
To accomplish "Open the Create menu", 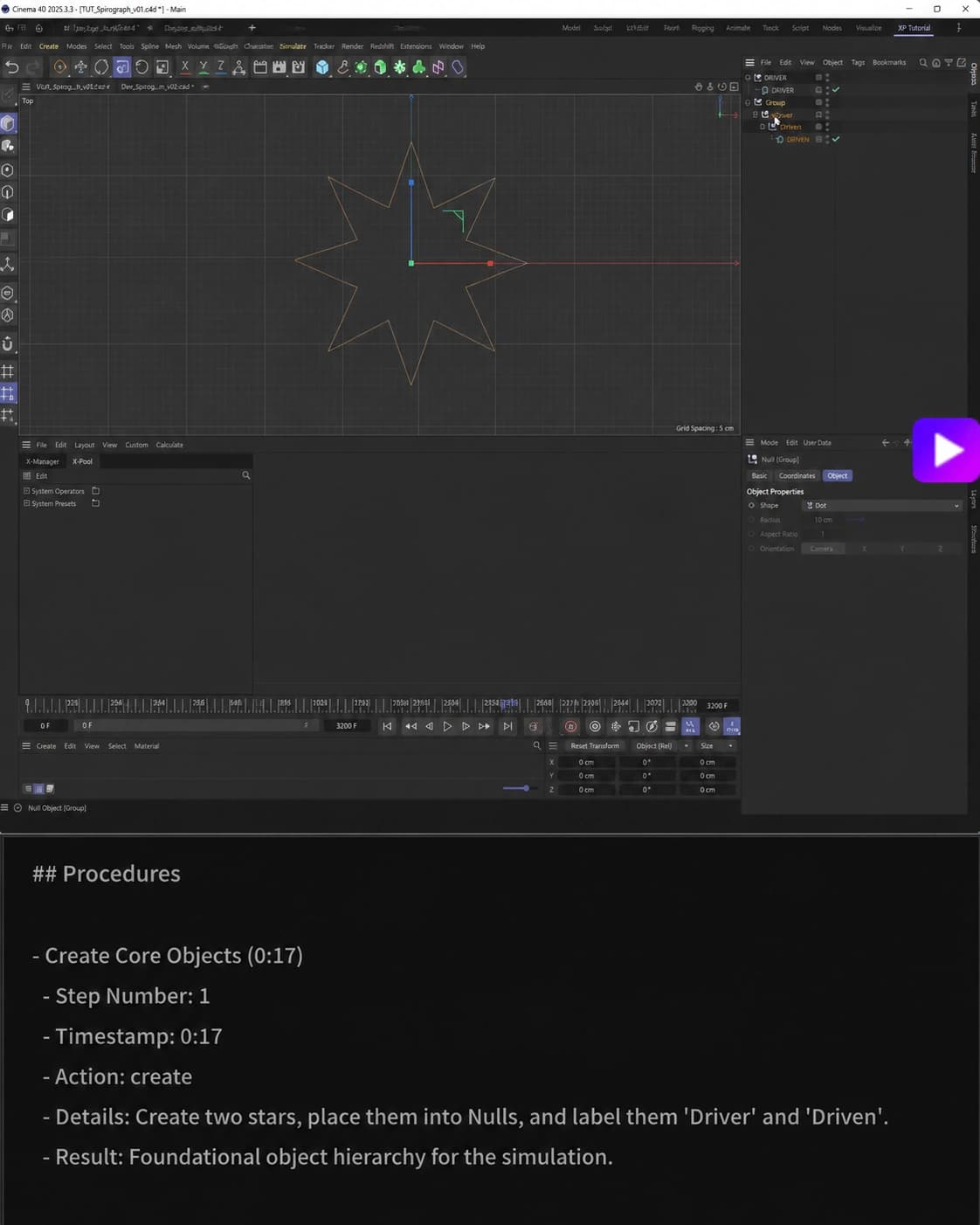I will point(49,46).
